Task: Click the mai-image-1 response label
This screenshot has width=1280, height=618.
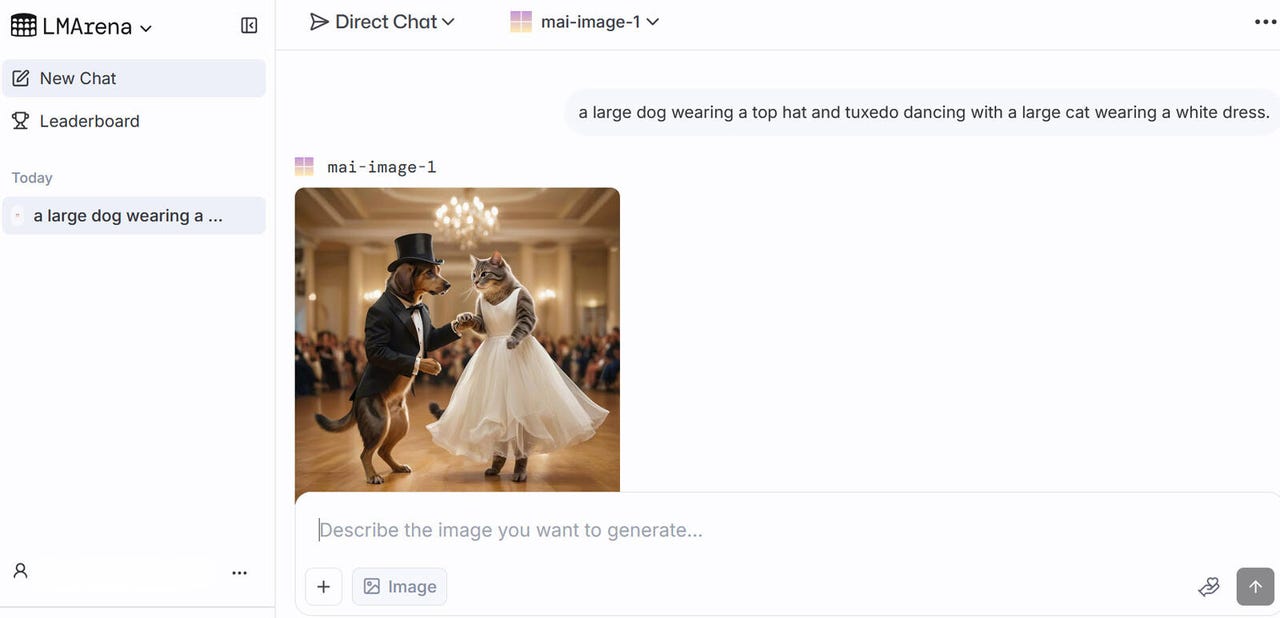Action: (x=381, y=167)
